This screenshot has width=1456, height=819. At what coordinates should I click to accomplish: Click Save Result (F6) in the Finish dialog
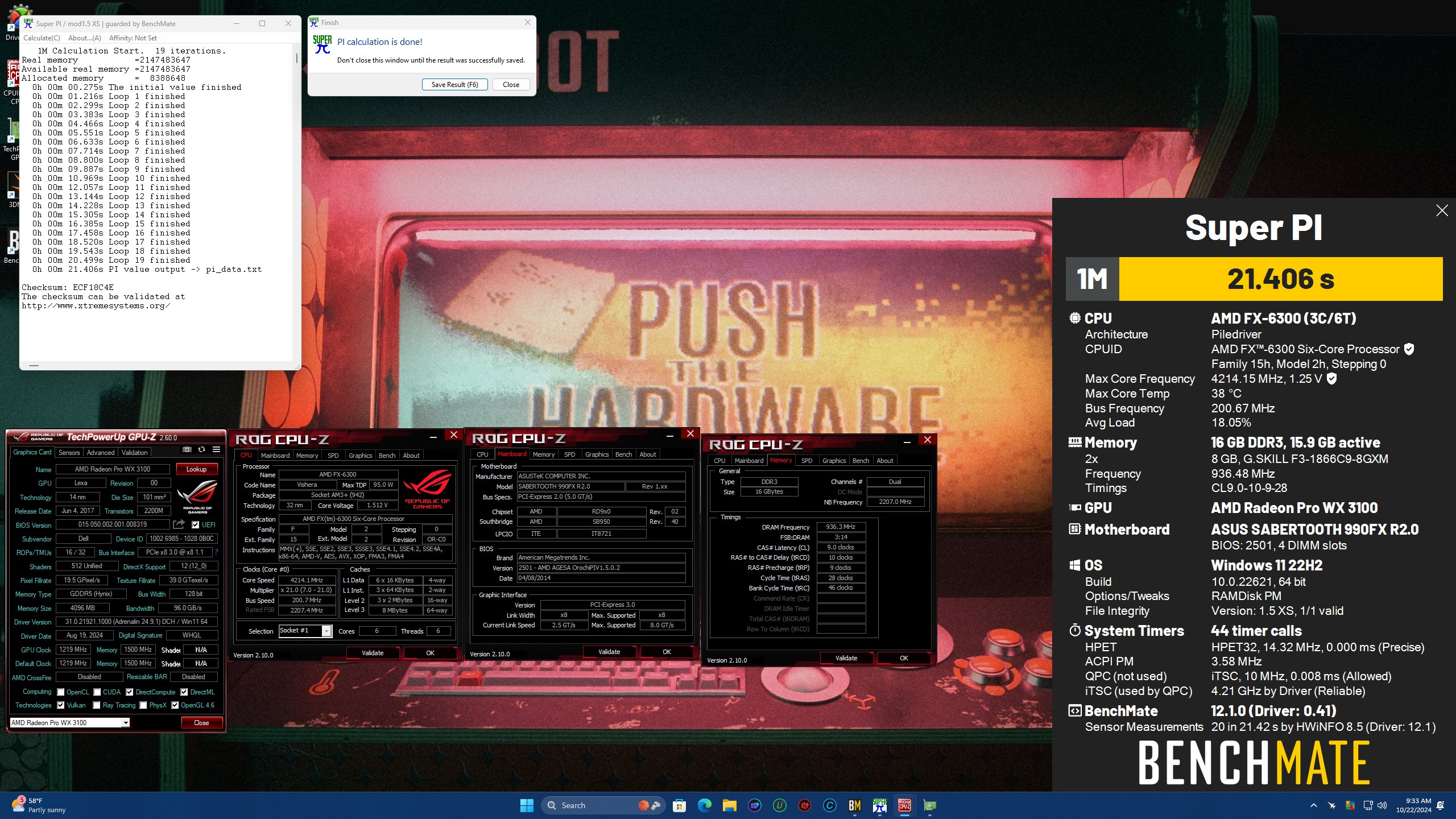(x=454, y=85)
